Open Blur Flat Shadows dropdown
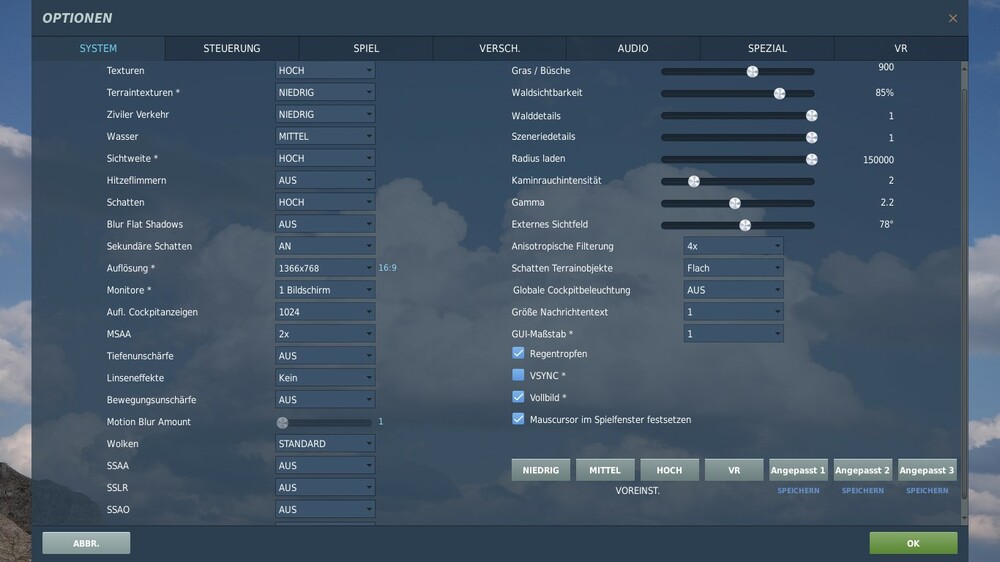Screen dimensions: 1000x562 point(325,225)
